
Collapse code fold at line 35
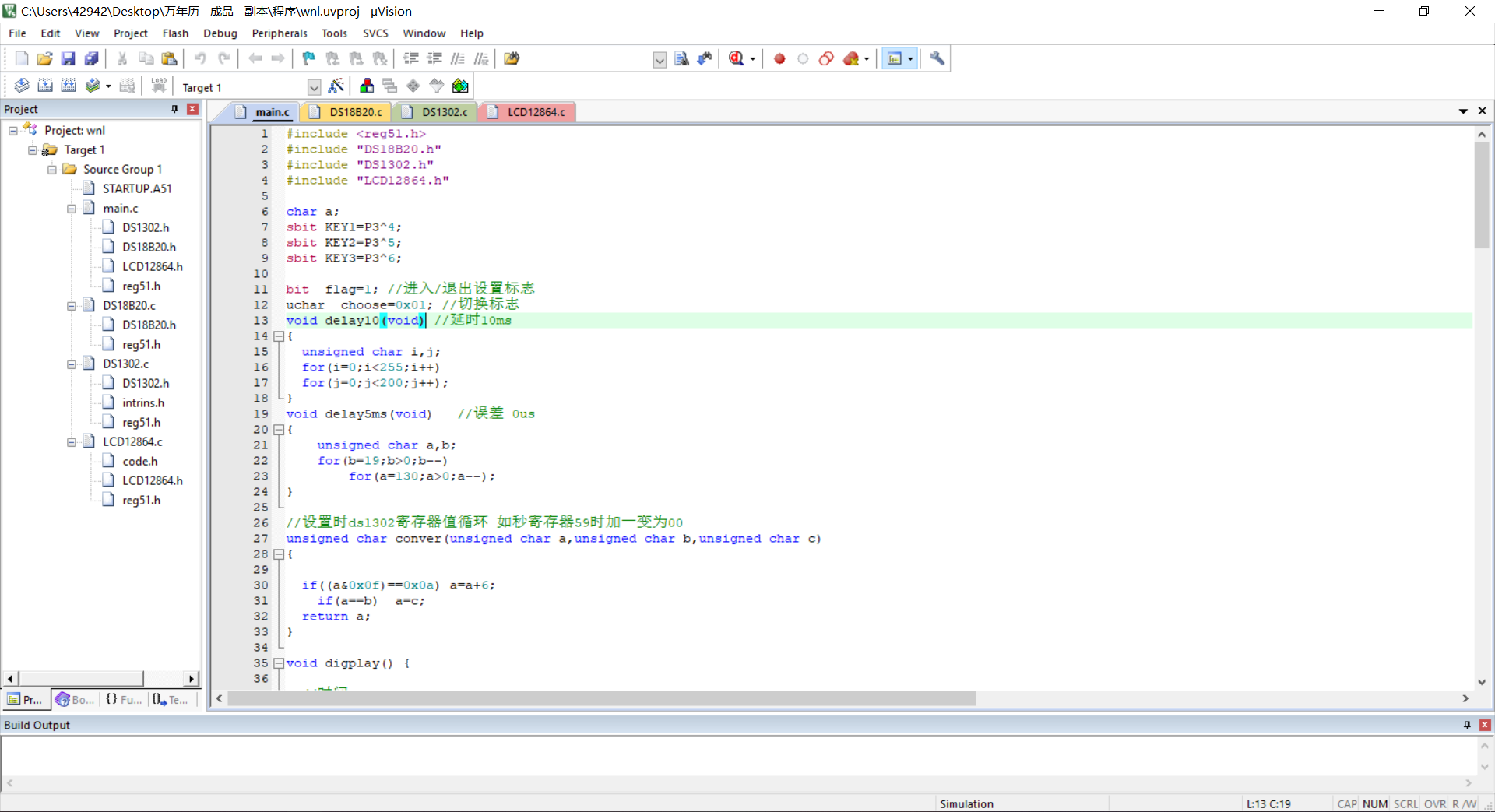[x=278, y=663]
